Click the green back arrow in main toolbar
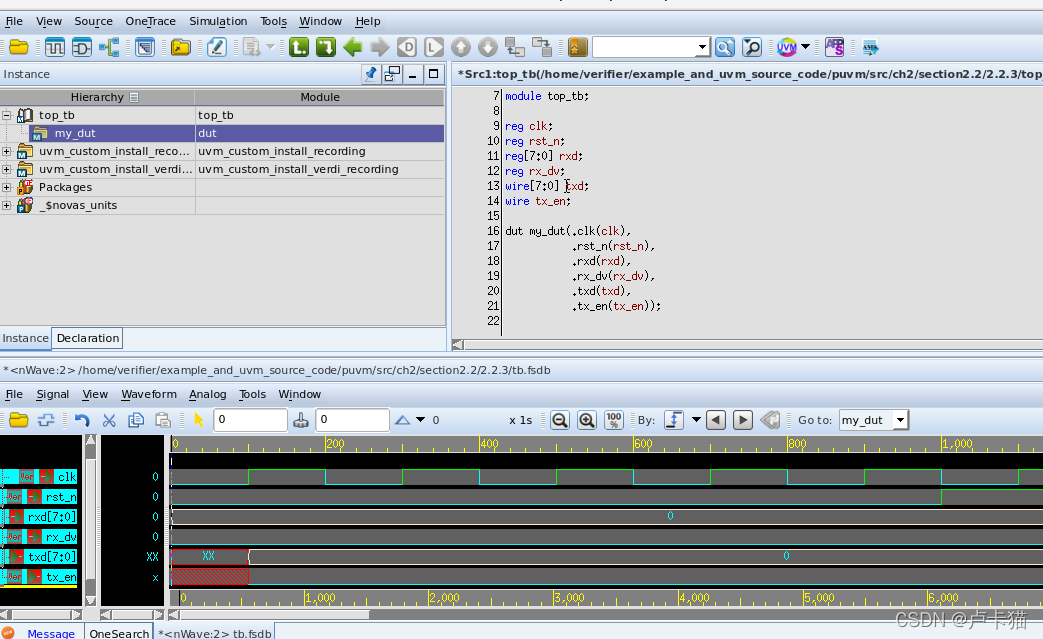Screen dimensions: 1043x639 [352, 47]
